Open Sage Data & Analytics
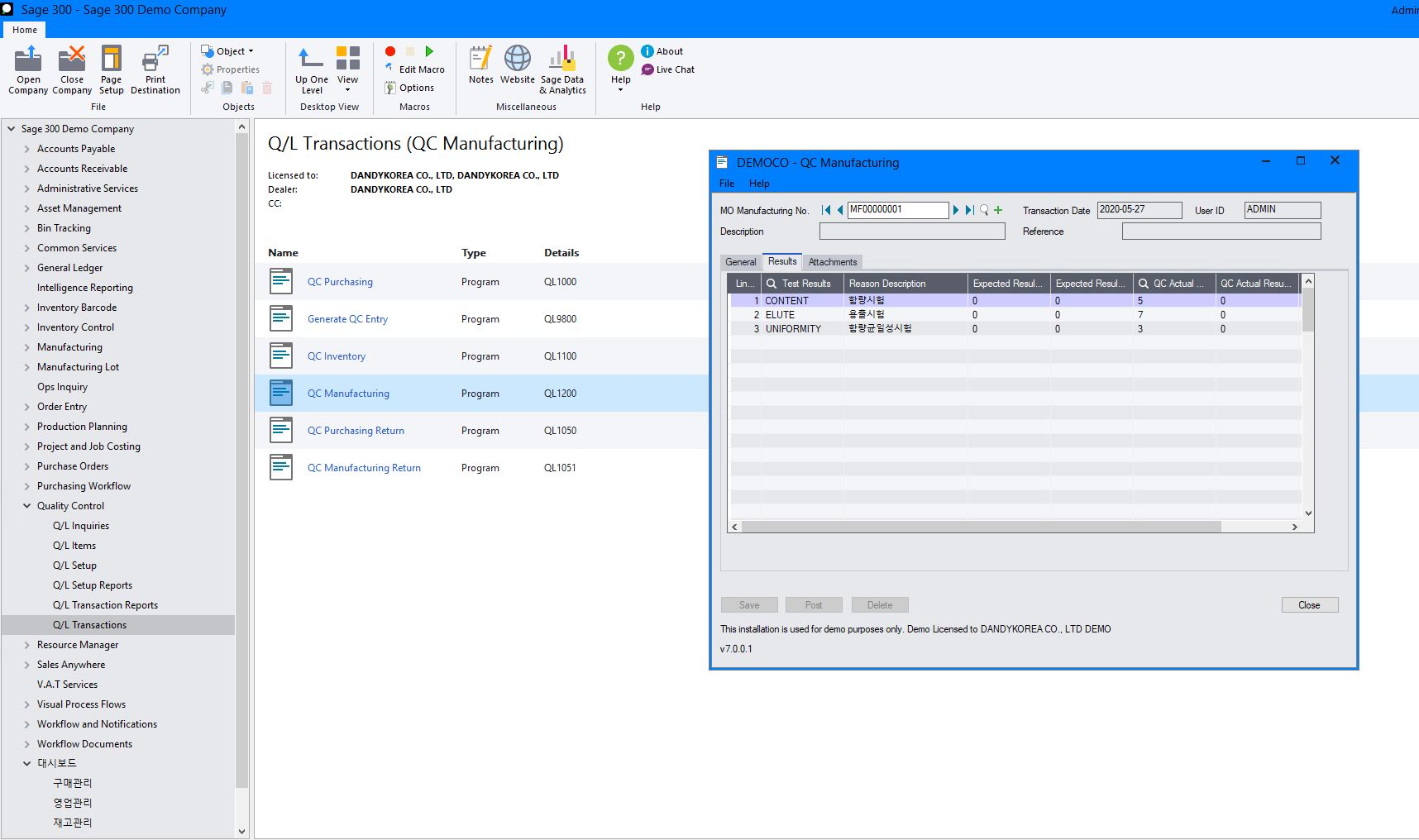1419x840 pixels. [562, 69]
